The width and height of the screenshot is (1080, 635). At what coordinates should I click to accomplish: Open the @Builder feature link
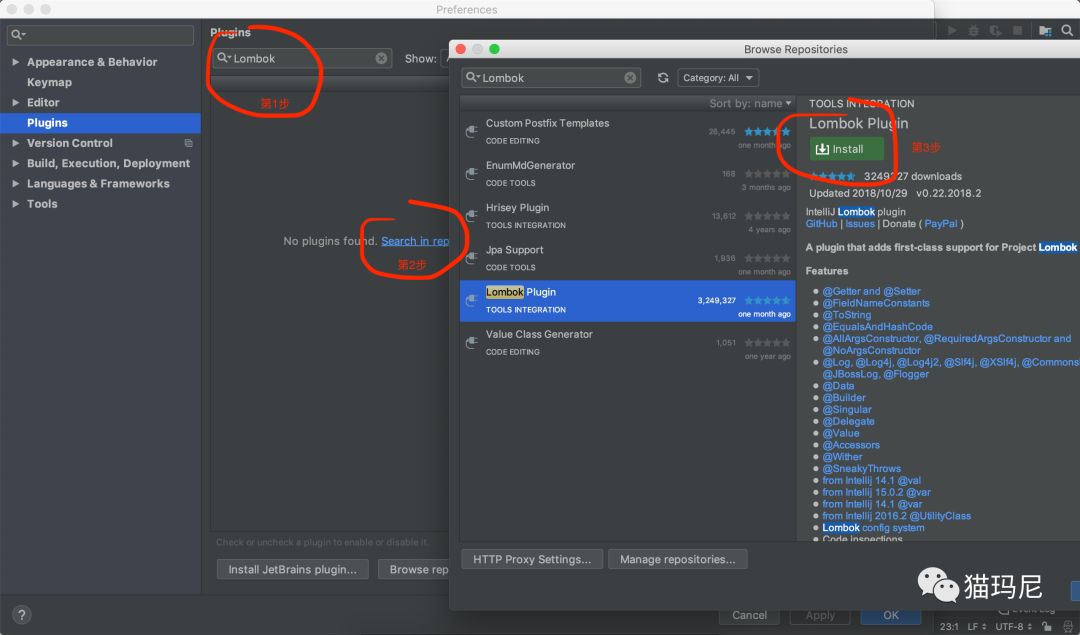[x=844, y=397]
